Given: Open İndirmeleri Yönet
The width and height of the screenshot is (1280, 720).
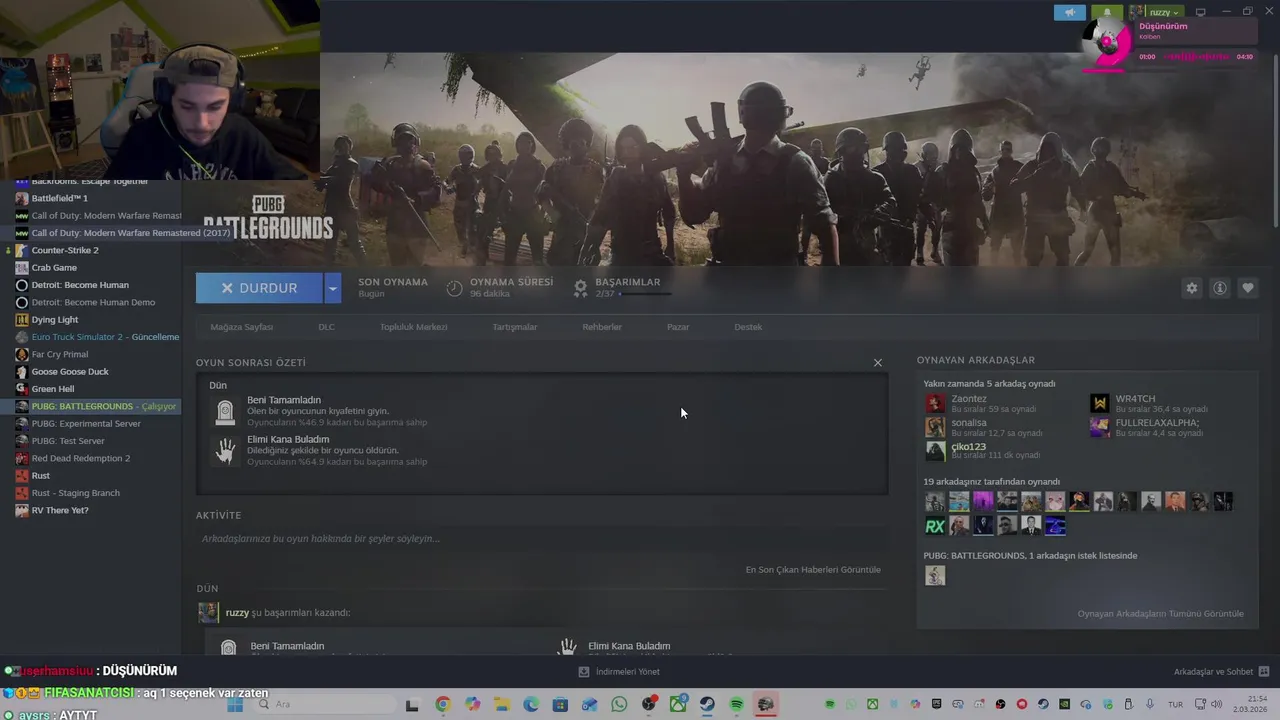Looking at the screenshot, I should (x=627, y=672).
